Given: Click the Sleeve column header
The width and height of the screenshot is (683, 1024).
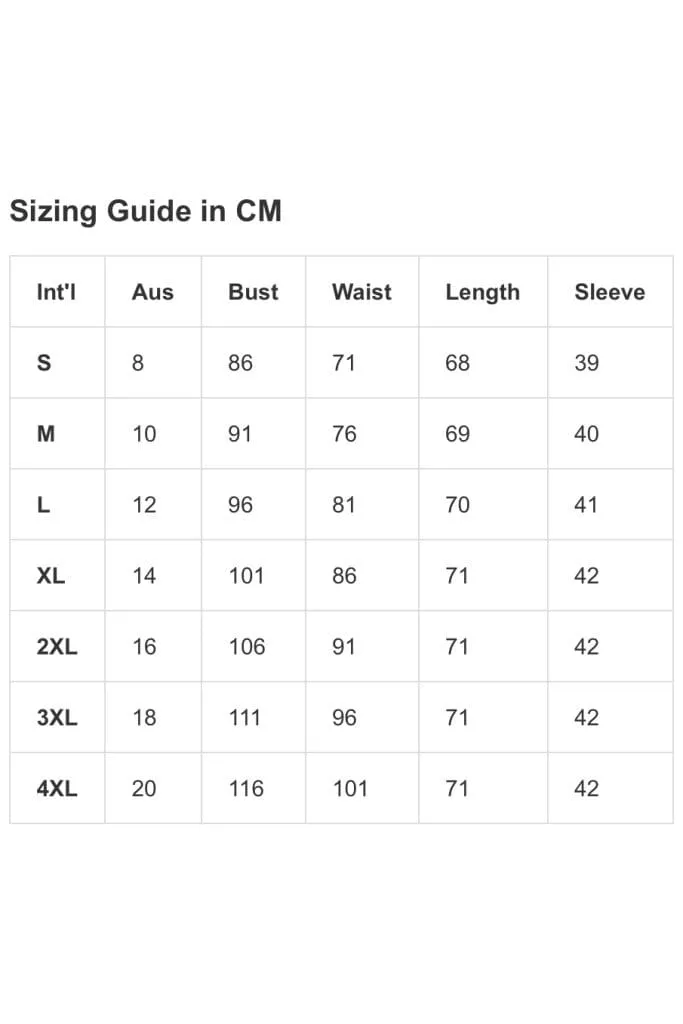Looking at the screenshot, I should [610, 292].
